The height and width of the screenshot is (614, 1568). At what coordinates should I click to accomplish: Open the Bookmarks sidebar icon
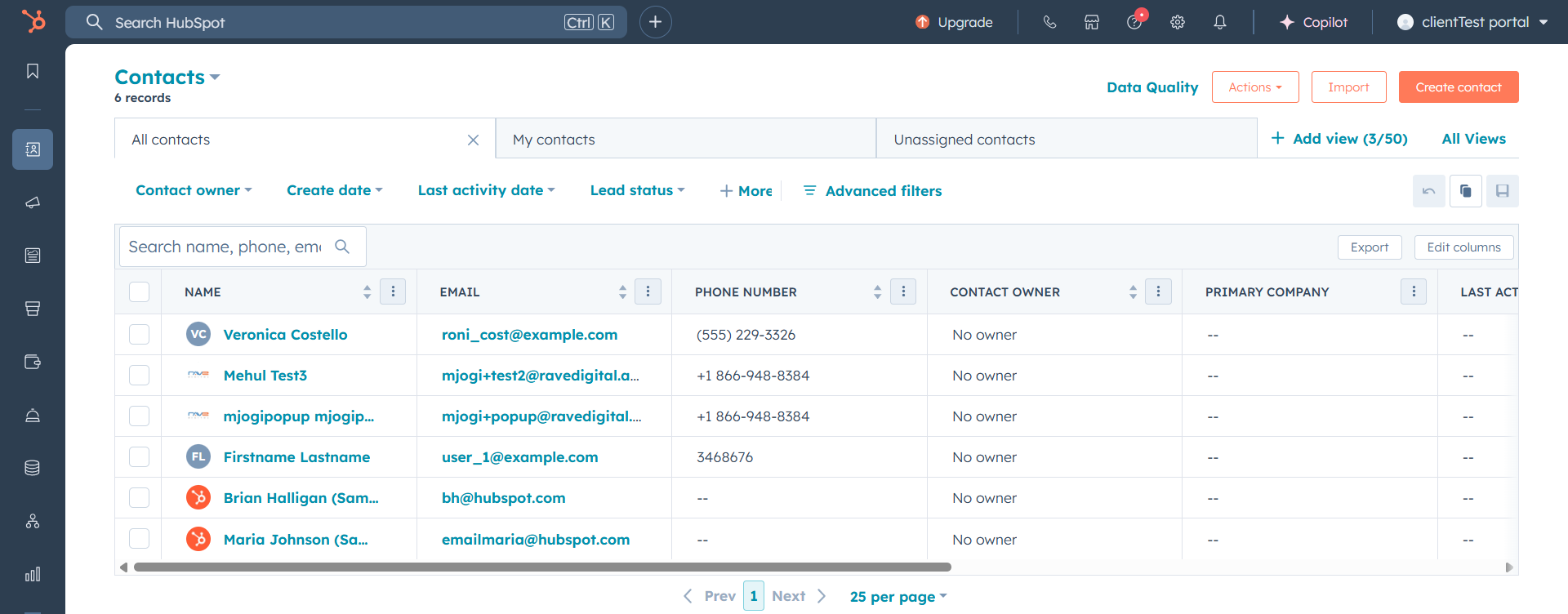[33, 71]
